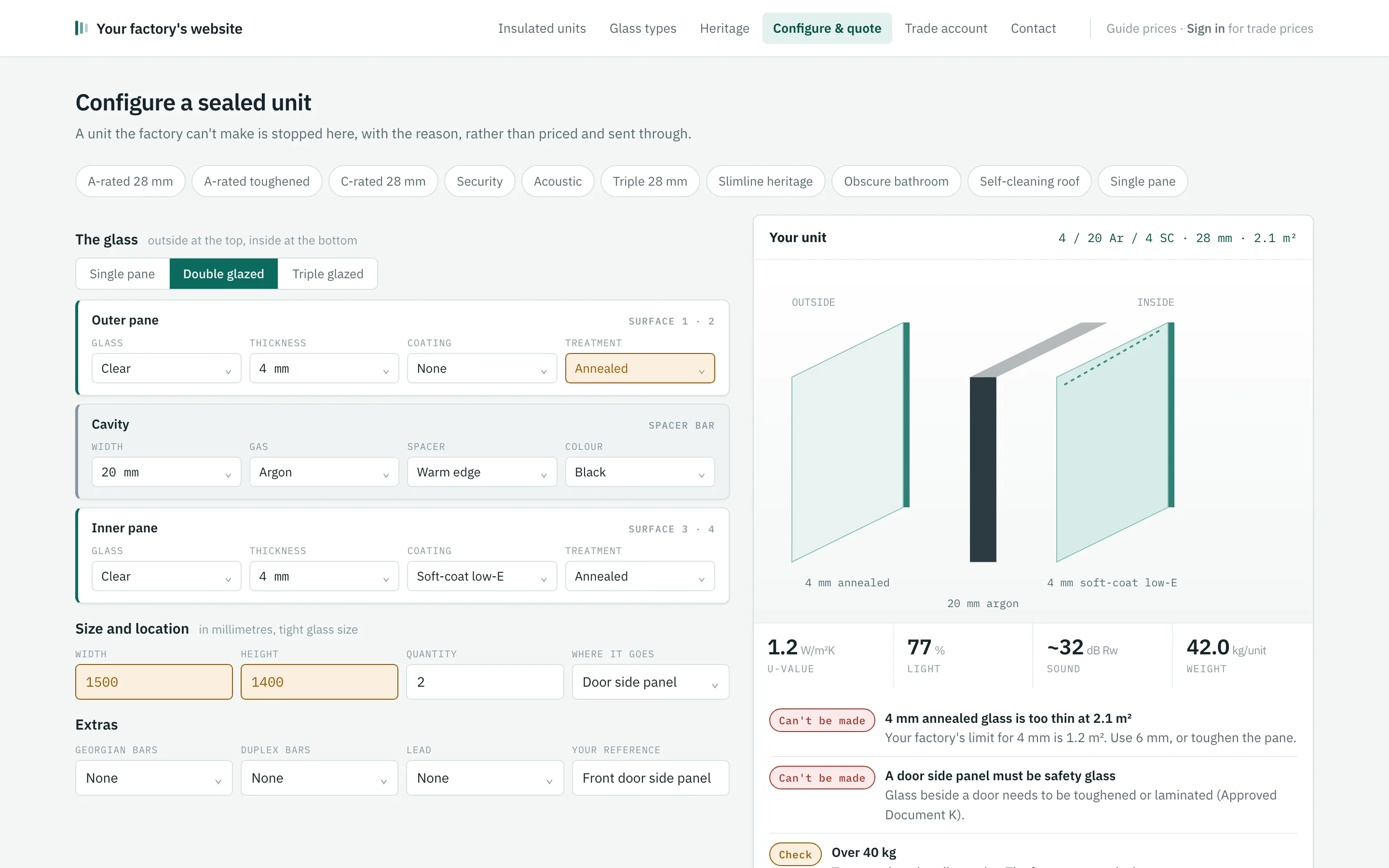
Task: Select Double glazed option
Action: (223, 274)
